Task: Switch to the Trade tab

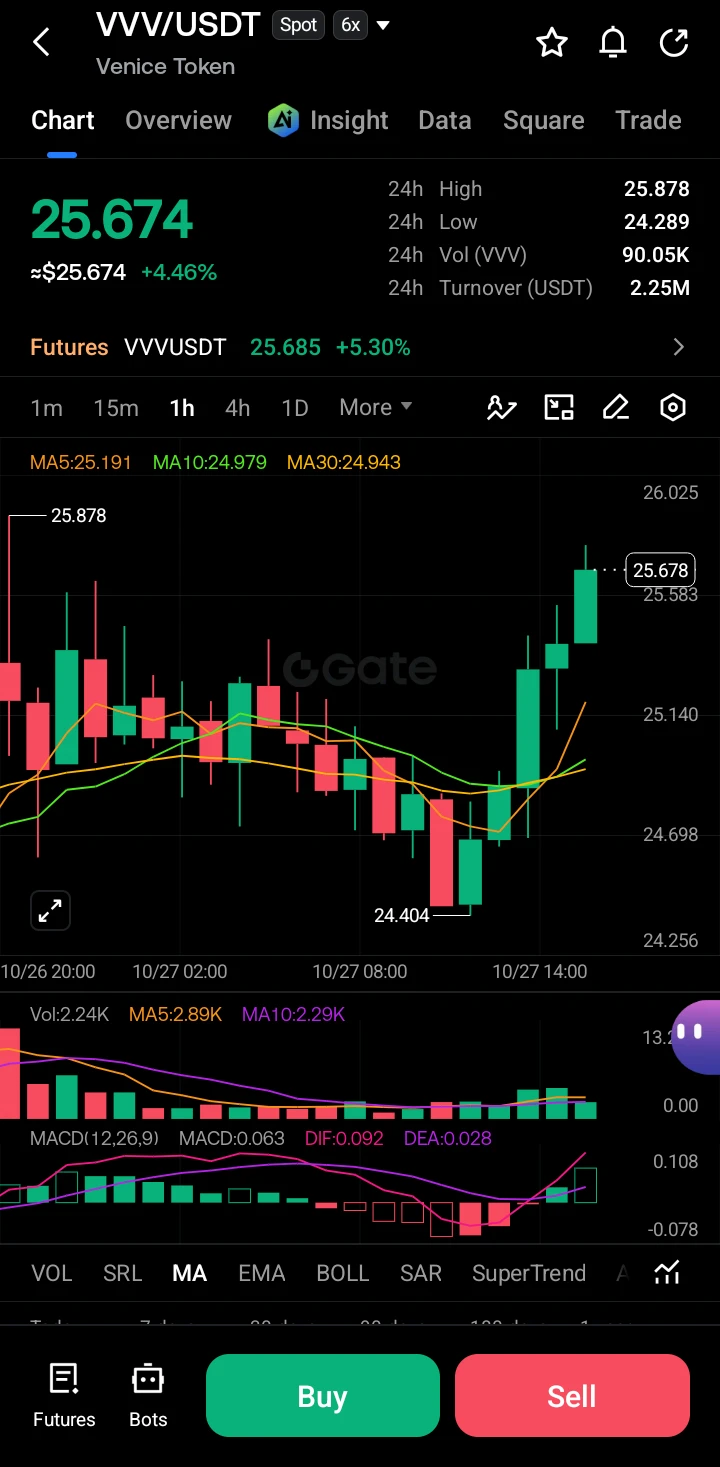Action: point(648,120)
